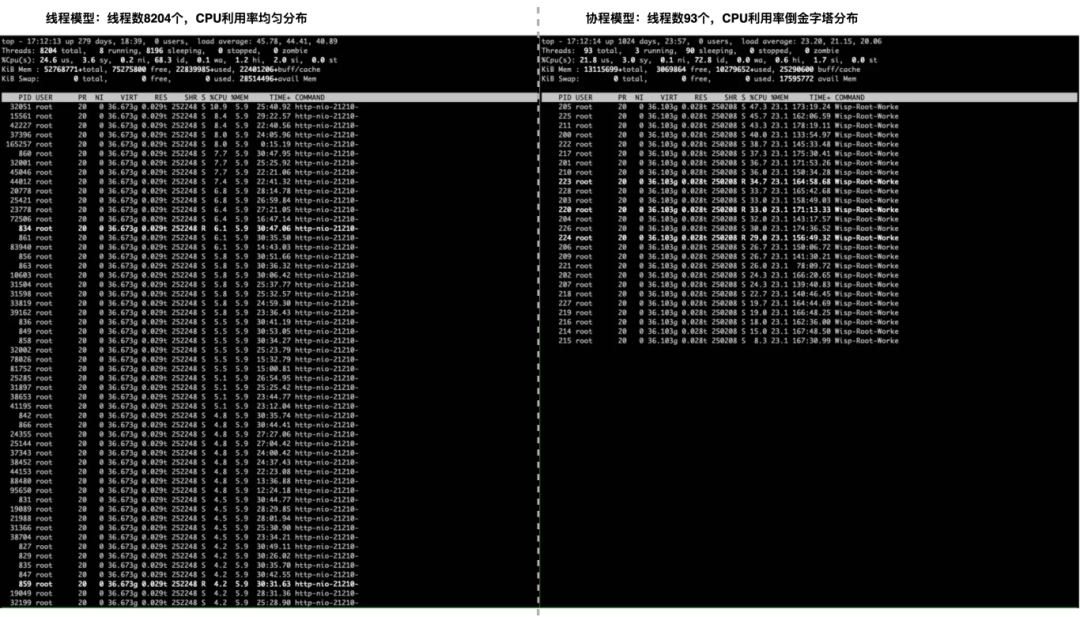This screenshot has height=617, width=1080.
Task: Click CPU value '47.3' in right terminal
Action: [x=758, y=107]
